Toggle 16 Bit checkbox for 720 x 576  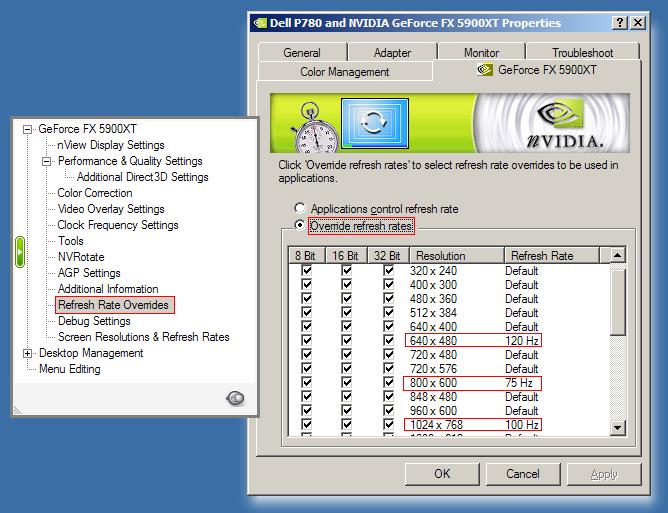coord(346,369)
